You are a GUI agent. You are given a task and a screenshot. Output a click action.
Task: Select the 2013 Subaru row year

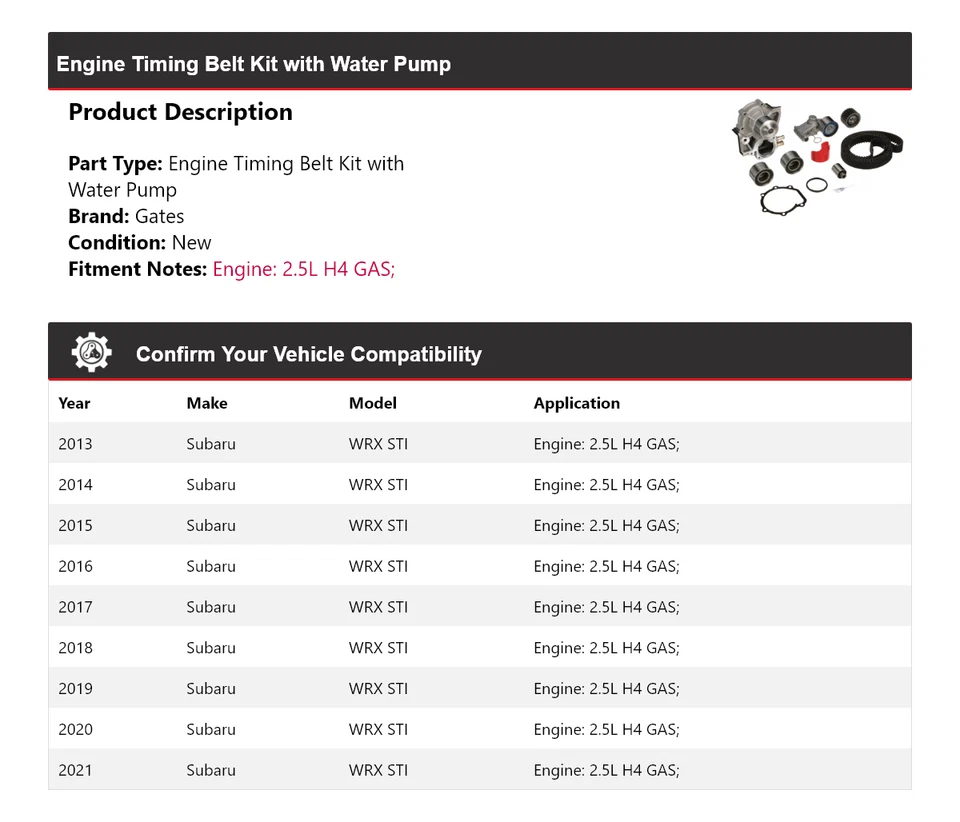coord(75,444)
